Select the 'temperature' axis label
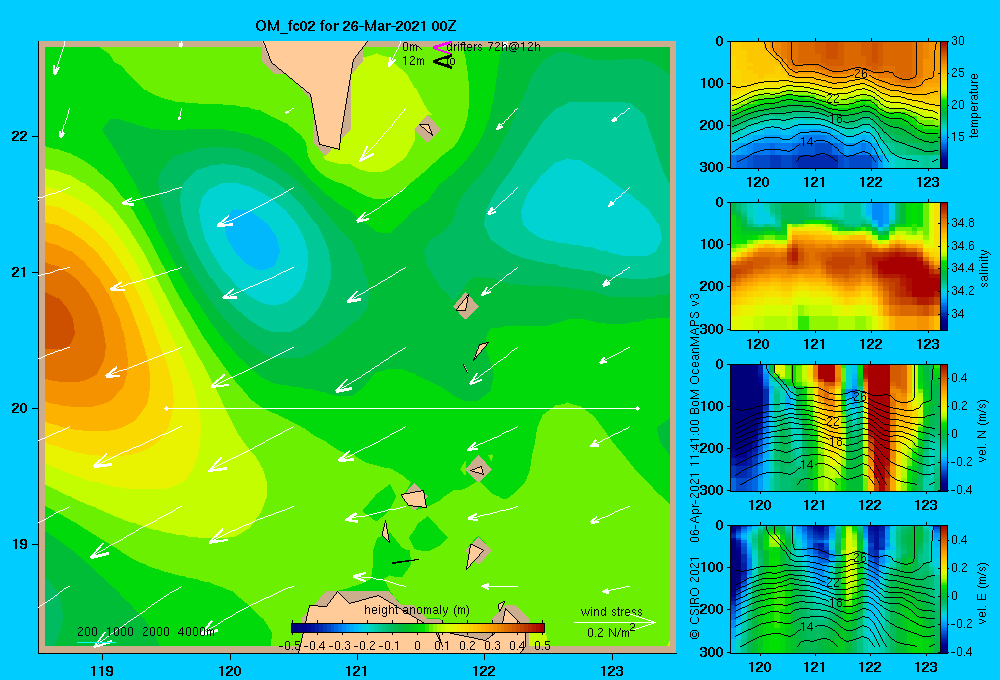Image resolution: width=1000 pixels, height=680 pixels. (x=974, y=105)
